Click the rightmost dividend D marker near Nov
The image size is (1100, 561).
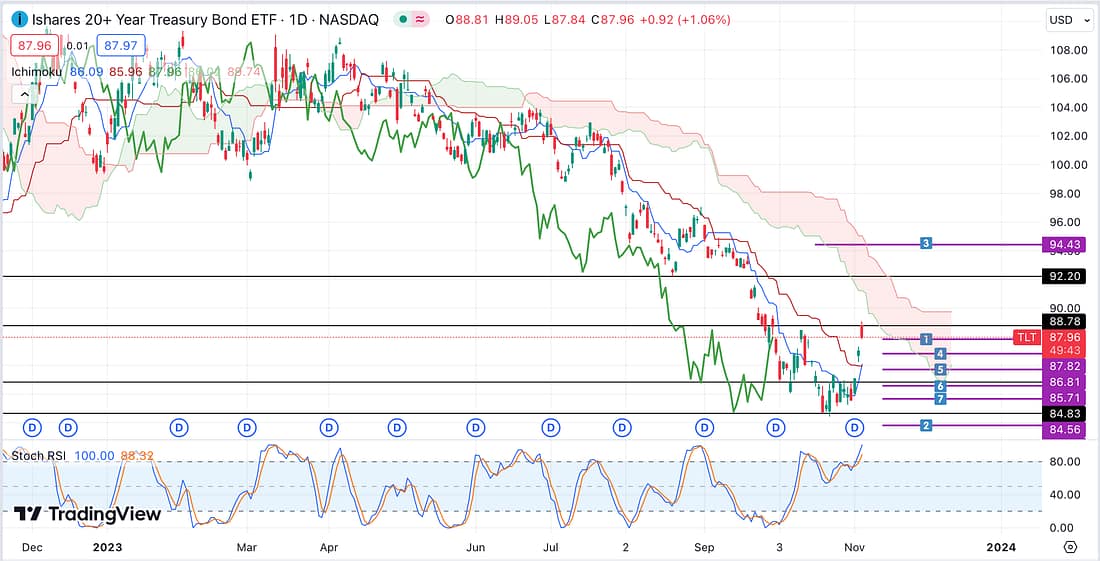point(855,428)
